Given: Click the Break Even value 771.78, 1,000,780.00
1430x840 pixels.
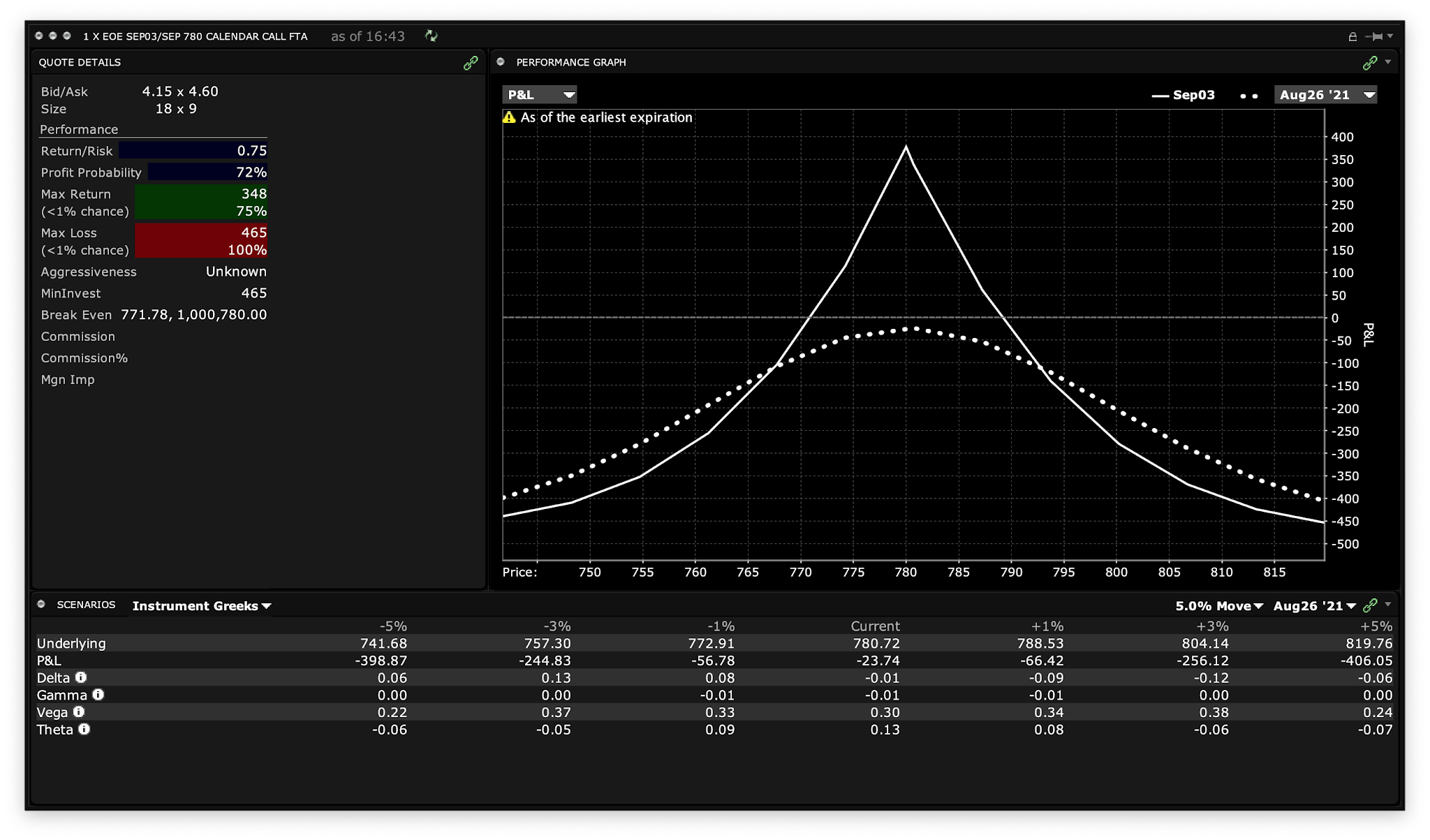Looking at the screenshot, I should click(194, 315).
